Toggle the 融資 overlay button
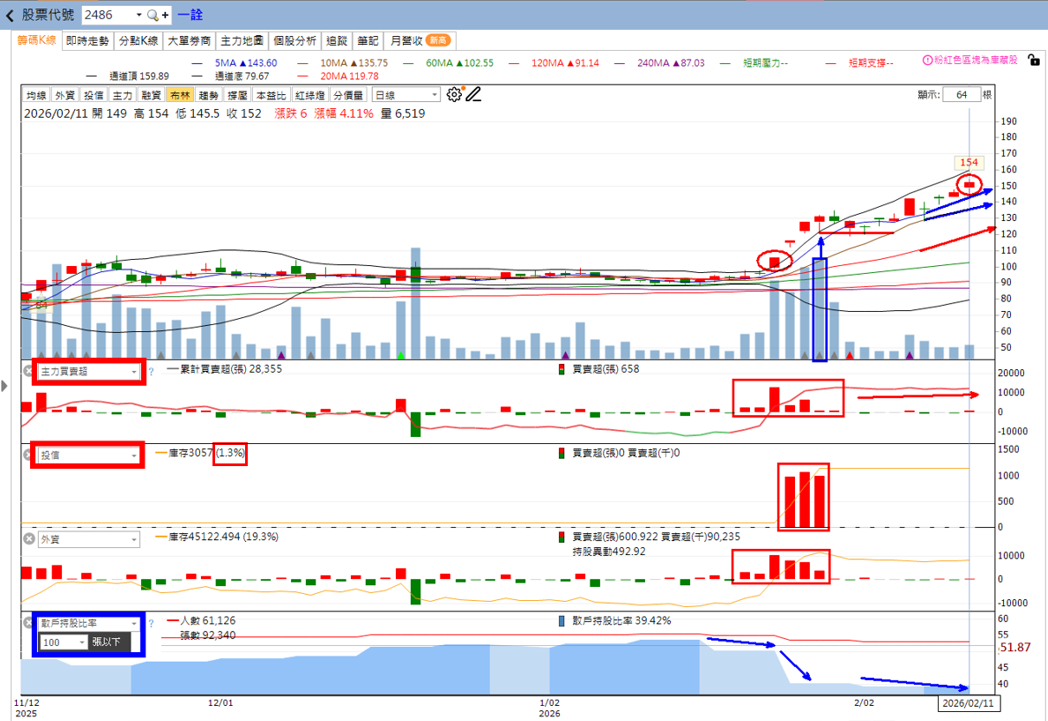This screenshot has width=1048, height=721. pos(151,95)
